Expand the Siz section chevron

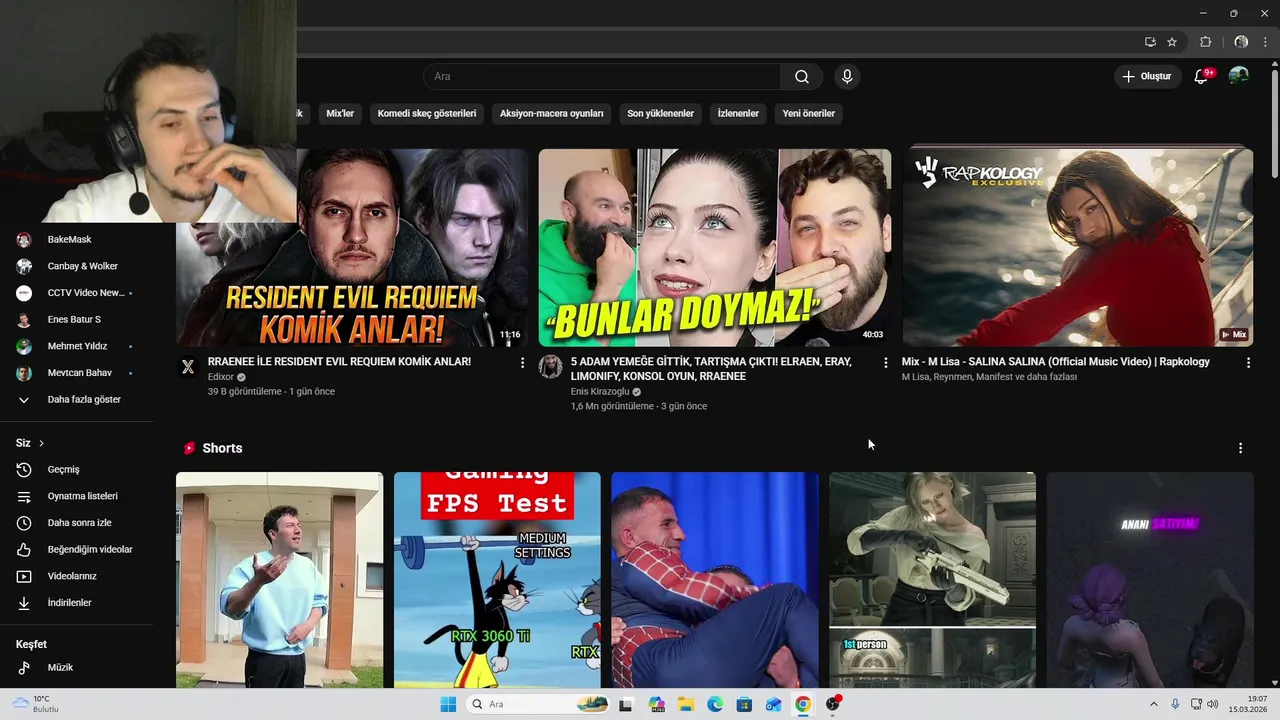tap(41, 443)
